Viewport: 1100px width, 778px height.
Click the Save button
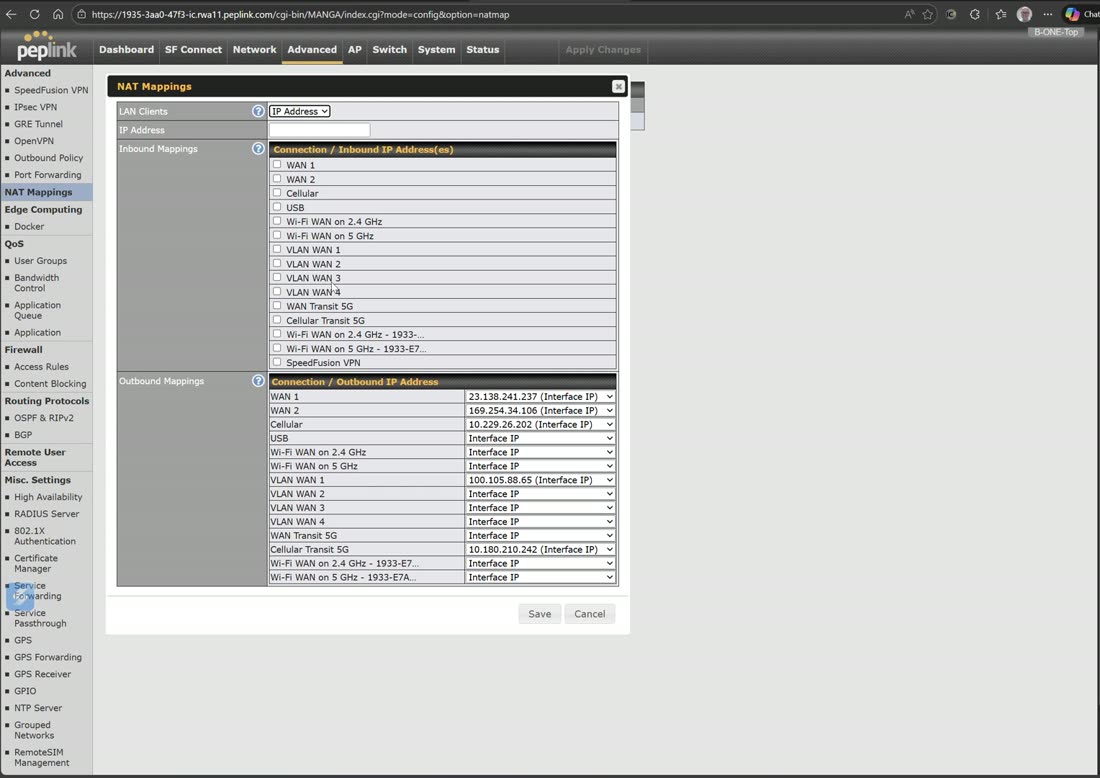pos(539,614)
